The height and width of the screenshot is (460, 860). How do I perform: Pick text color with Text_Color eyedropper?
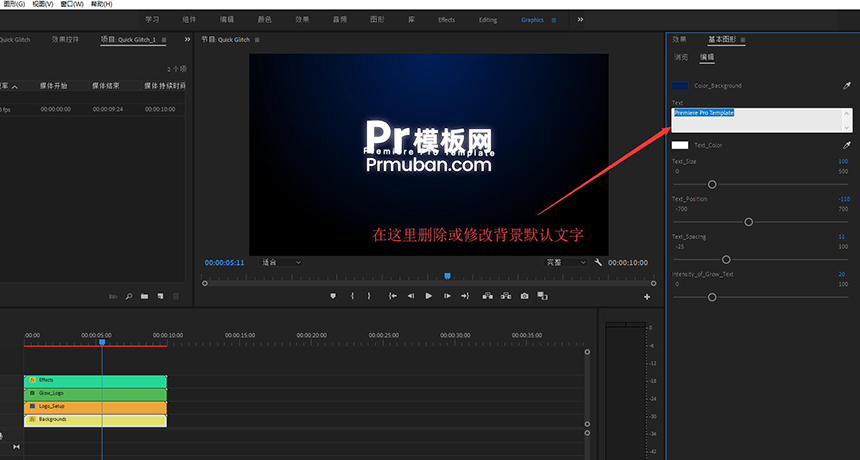[847, 145]
